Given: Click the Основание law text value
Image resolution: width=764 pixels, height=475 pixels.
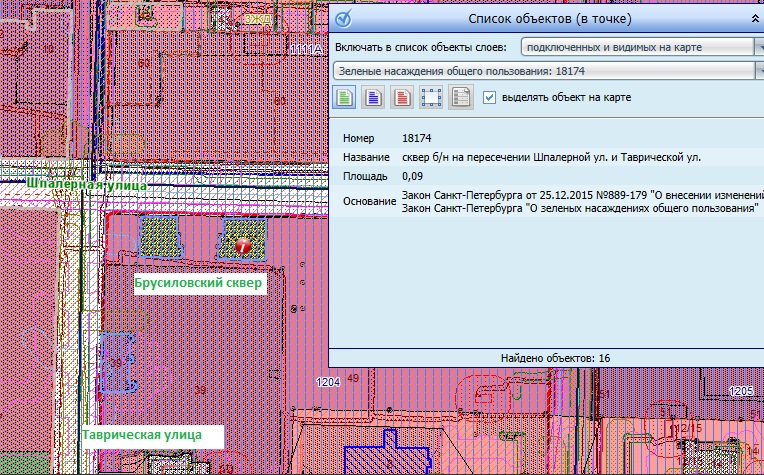Looking at the screenshot, I should [x=580, y=201].
